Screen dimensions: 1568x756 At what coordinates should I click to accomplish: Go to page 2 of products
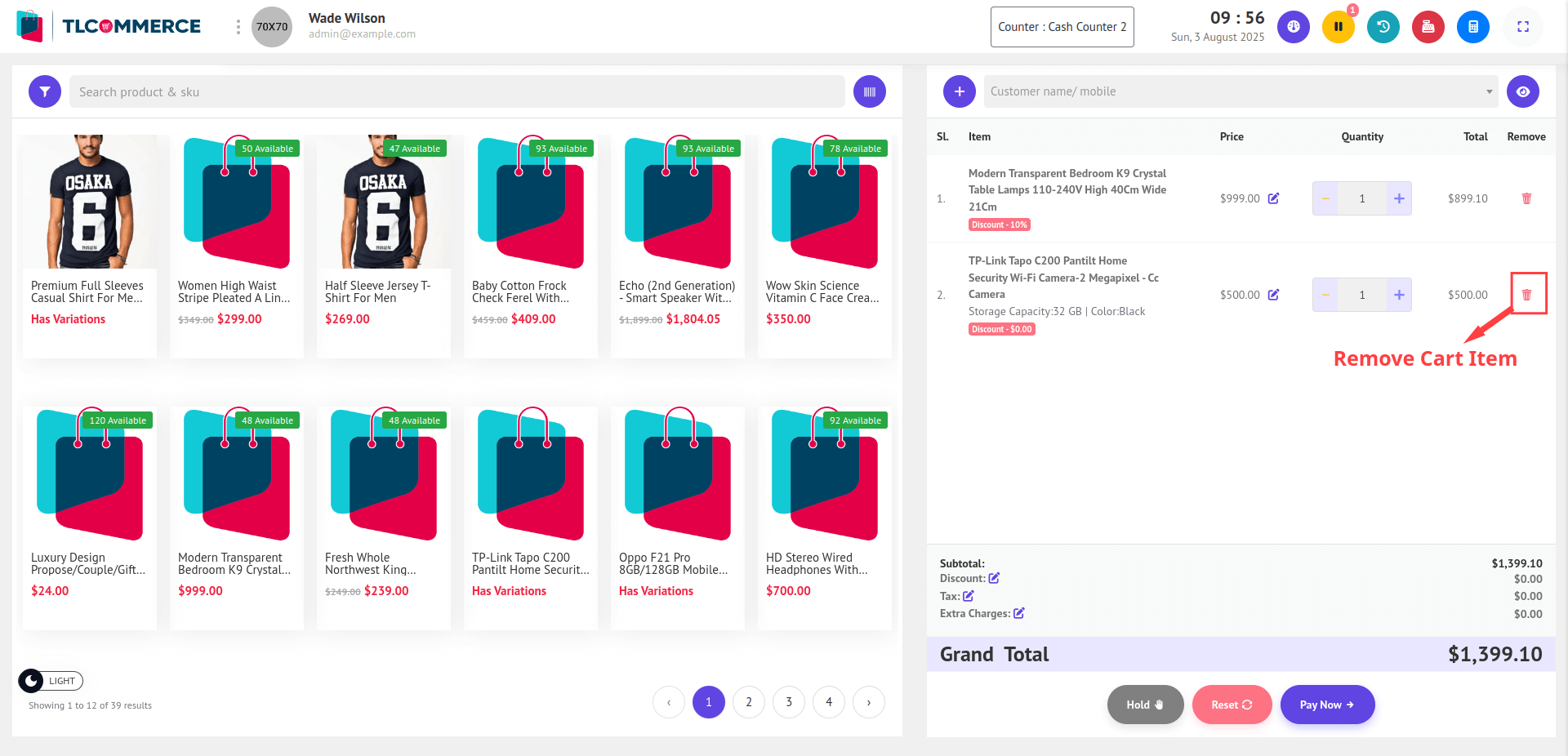click(748, 702)
